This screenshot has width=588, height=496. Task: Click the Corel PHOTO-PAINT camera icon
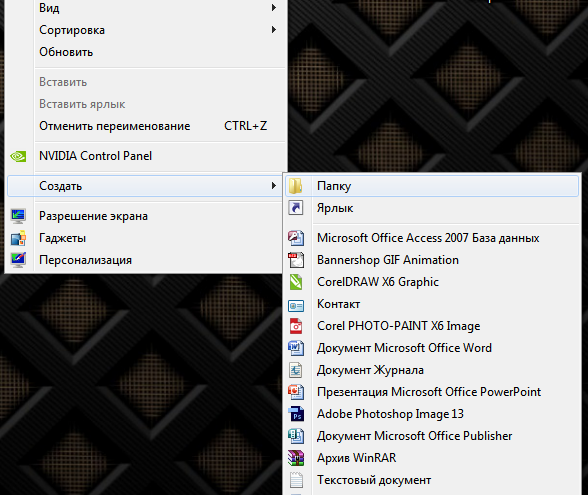click(296, 326)
